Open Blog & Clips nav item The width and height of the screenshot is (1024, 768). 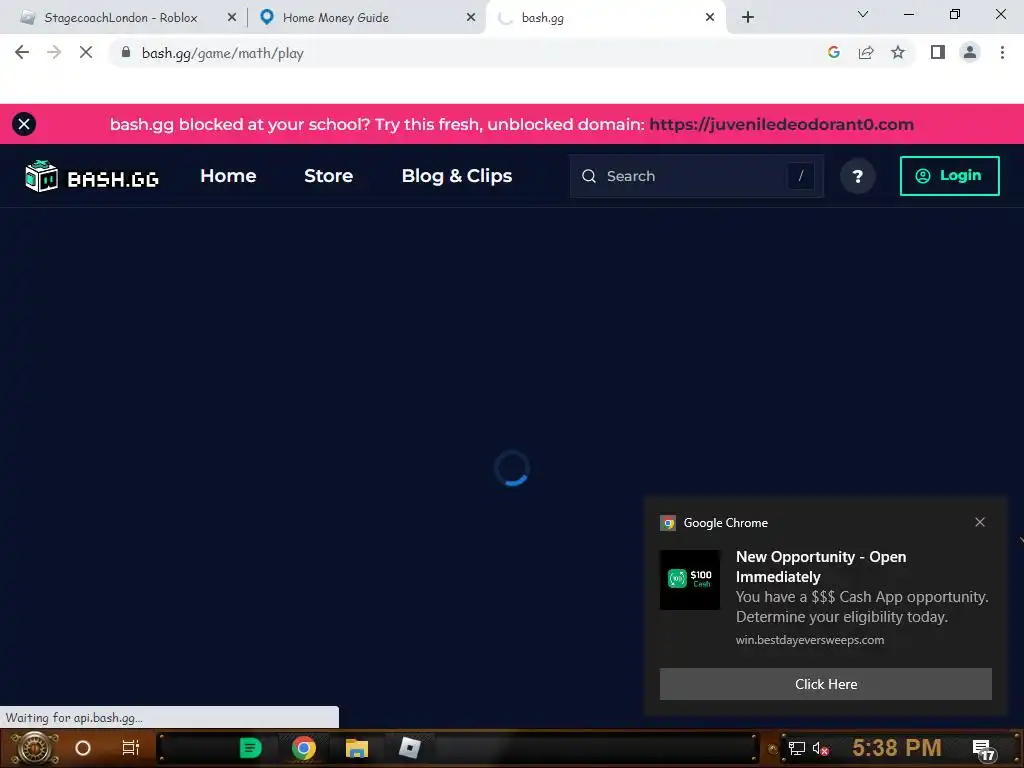(456, 176)
